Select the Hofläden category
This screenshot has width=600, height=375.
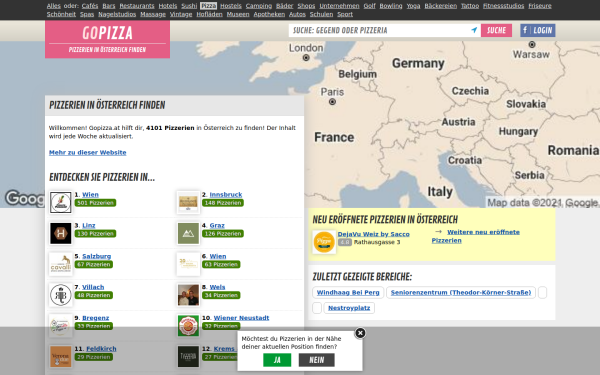click(x=209, y=14)
